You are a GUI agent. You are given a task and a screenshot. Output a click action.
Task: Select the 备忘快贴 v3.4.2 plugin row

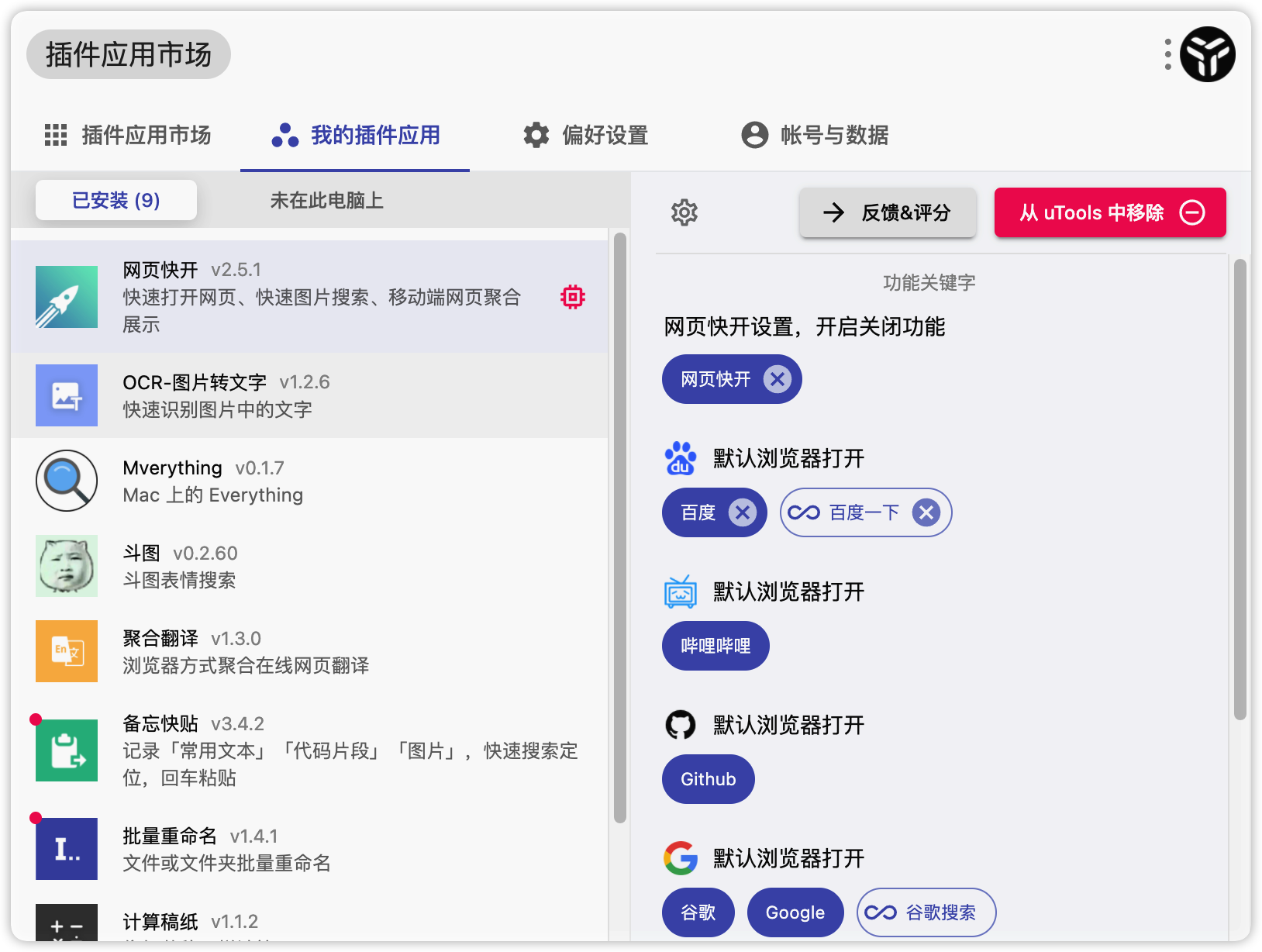click(x=309, y=750)
